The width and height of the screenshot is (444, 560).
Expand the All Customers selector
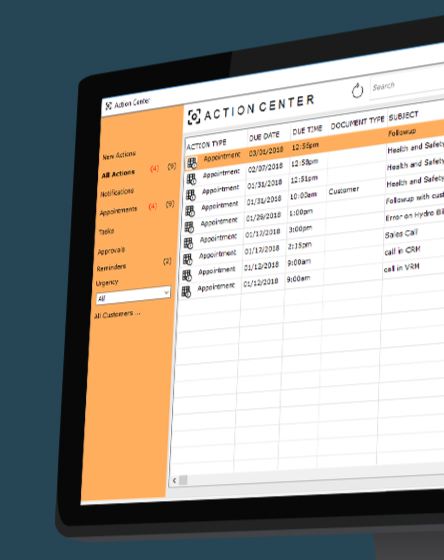coord(117,315)
